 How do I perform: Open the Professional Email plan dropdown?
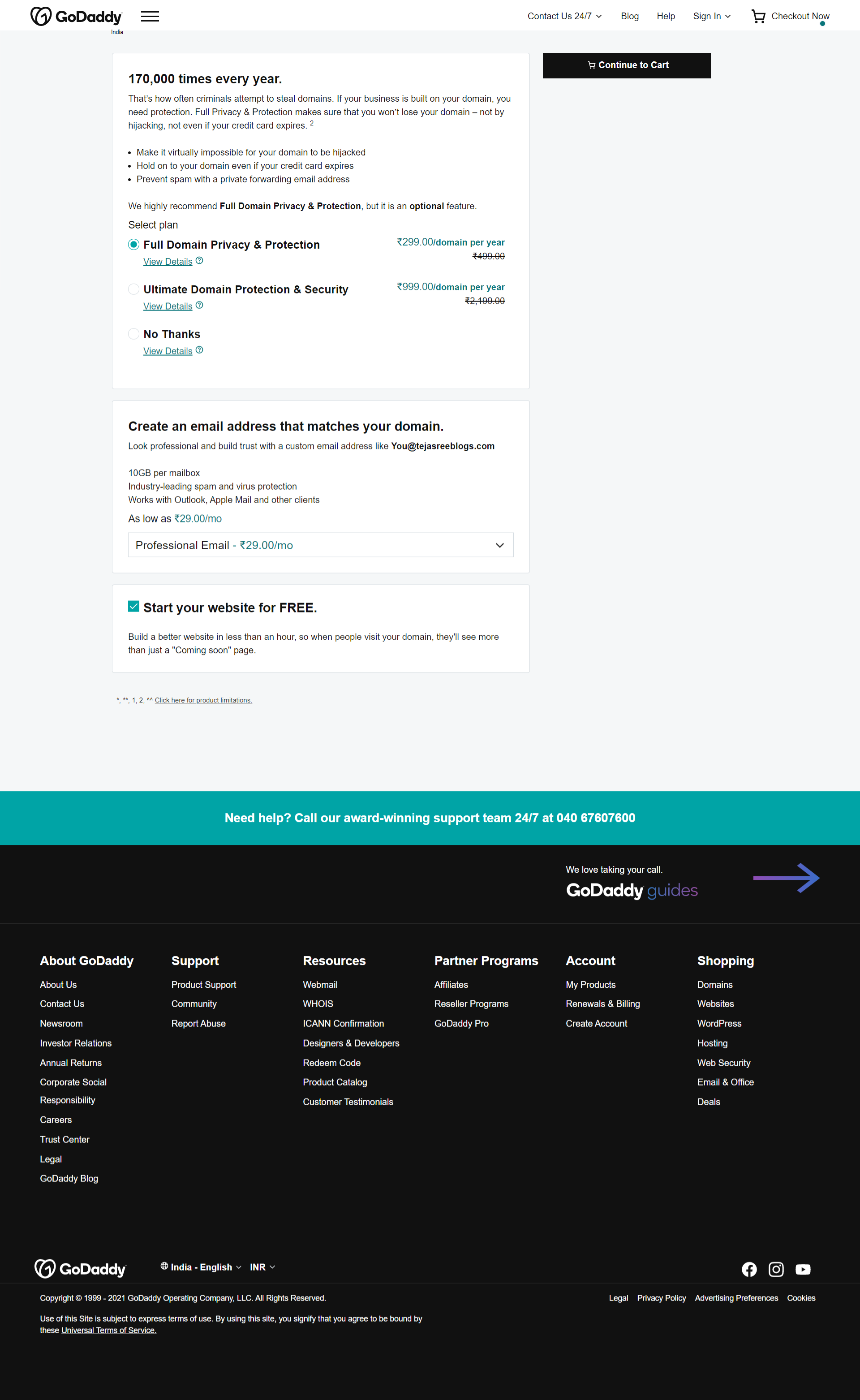(x=321, y=545)
